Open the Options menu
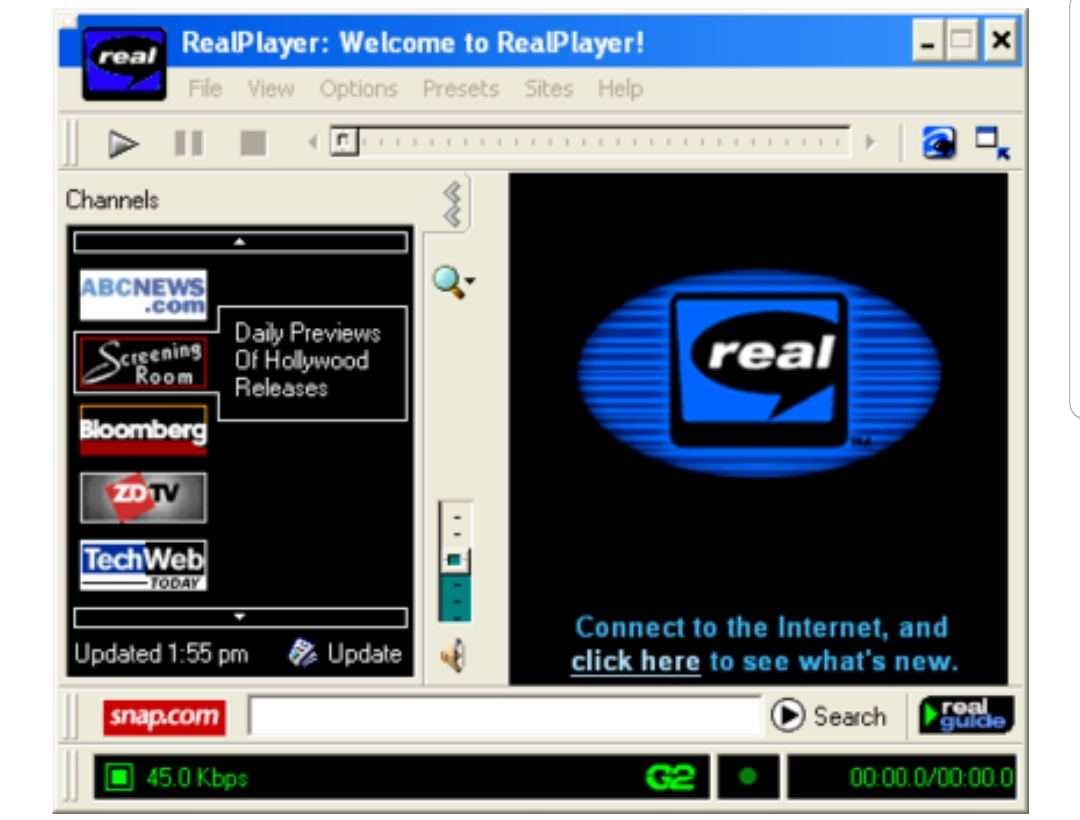 tap(358, 89)
